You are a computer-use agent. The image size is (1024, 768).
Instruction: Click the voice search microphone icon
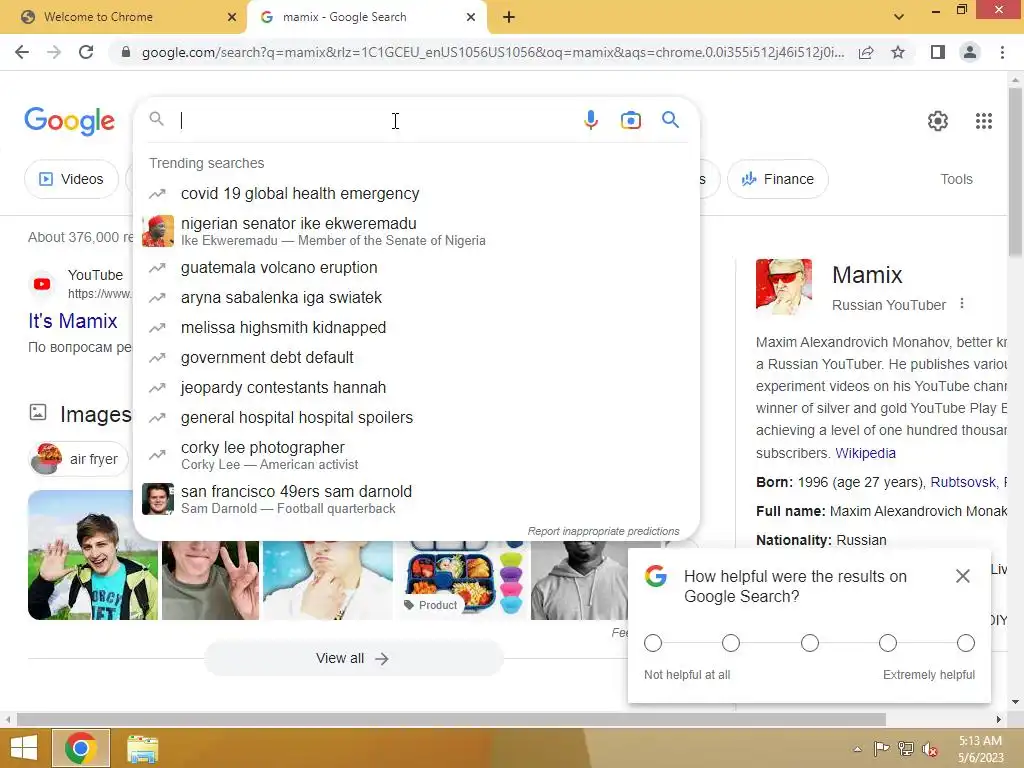[x=590, y=120]
